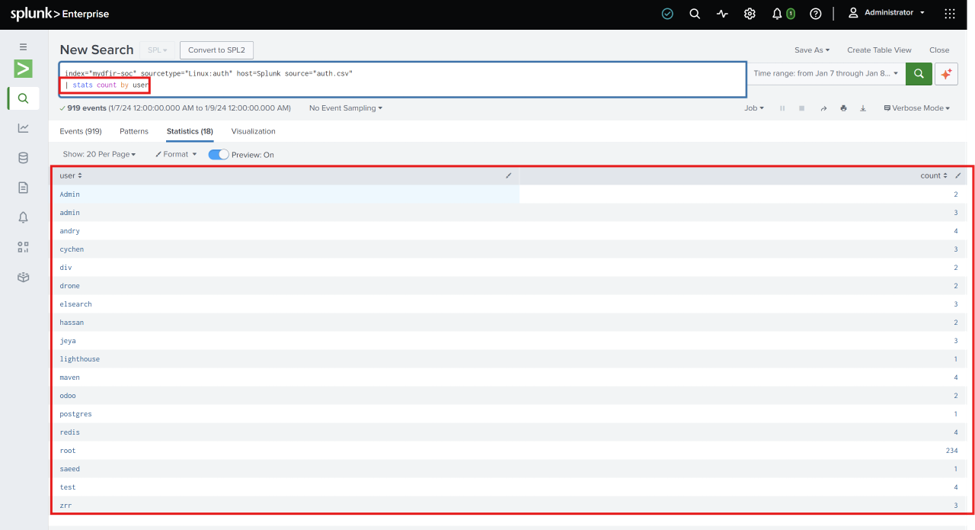Open the time range picker
The image size is (975, 530).
click(826, 73)
